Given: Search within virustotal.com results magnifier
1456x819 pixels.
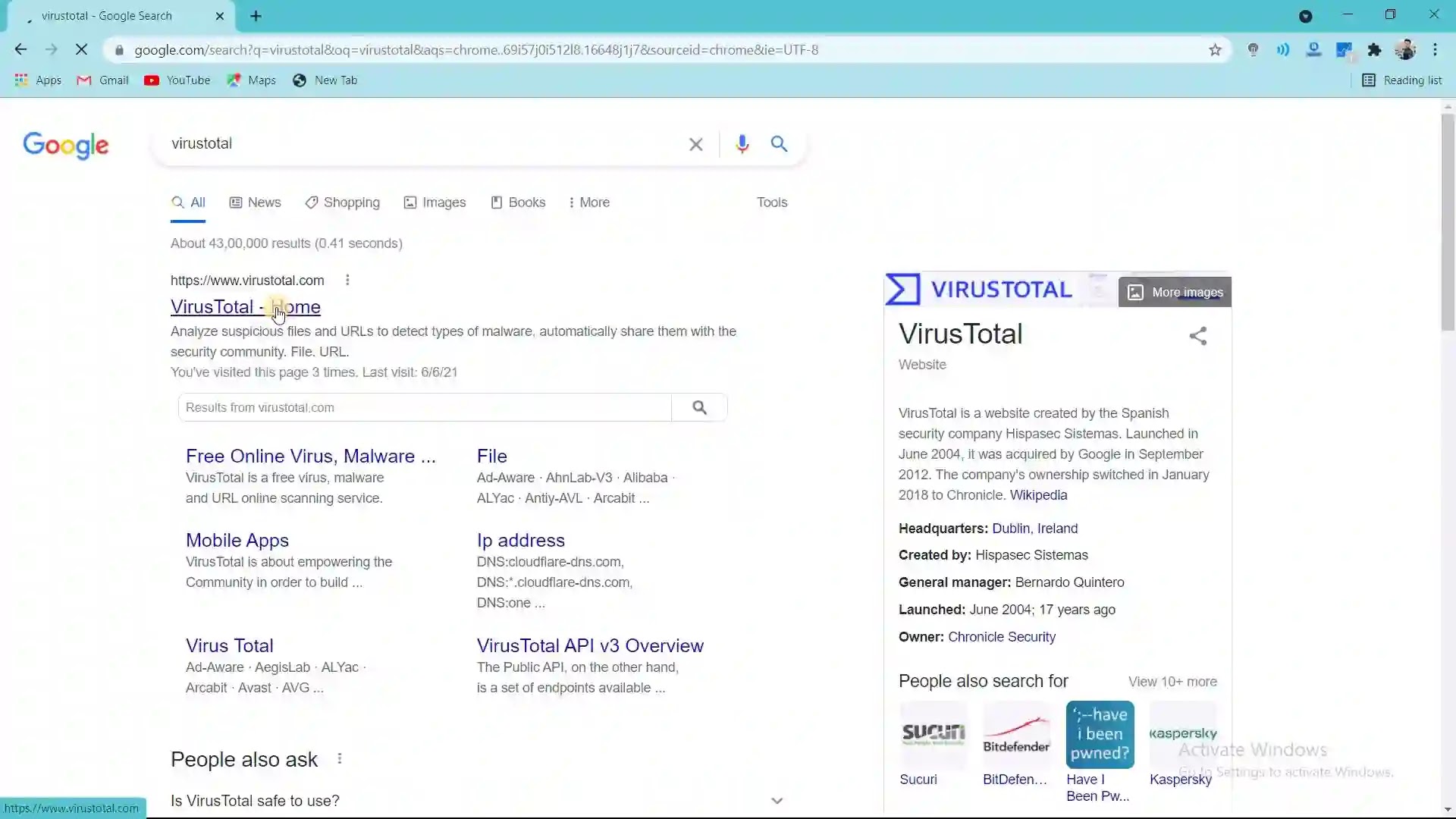Looking at the screenshot, I should (x=699, y=408).
